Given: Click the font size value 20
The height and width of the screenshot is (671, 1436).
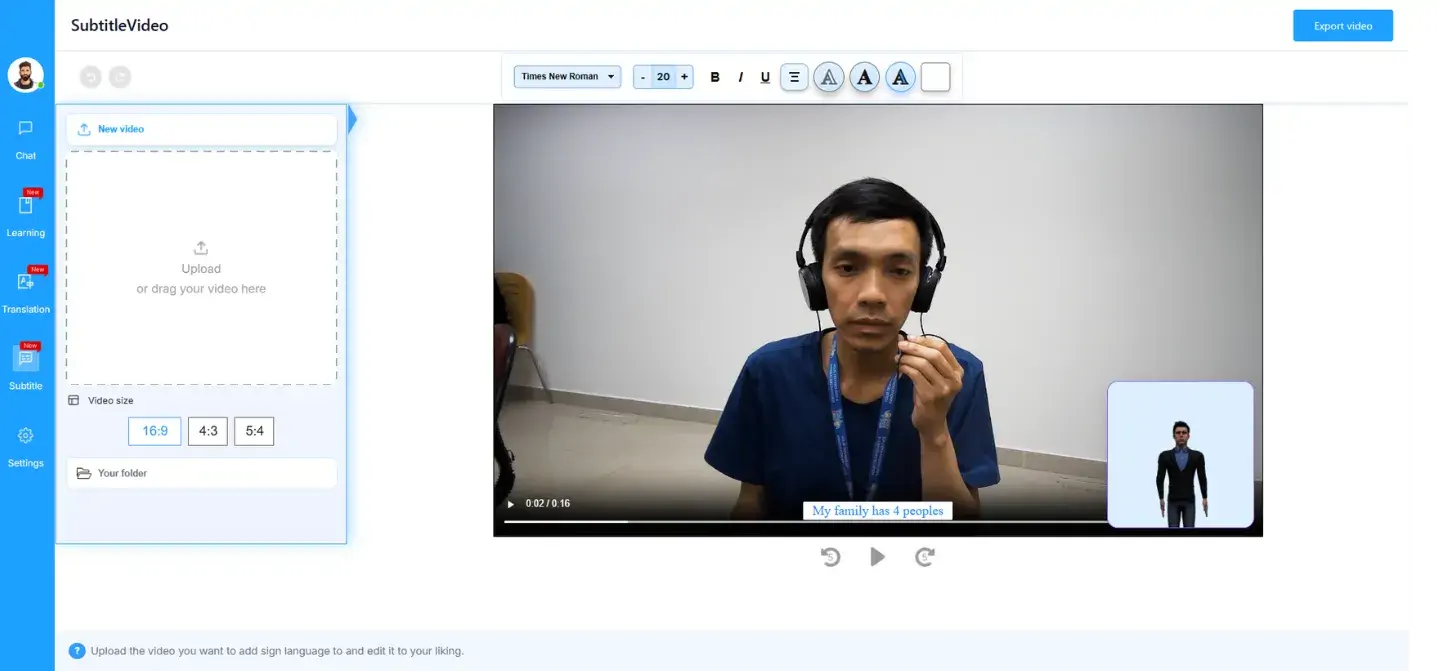Looking at the screenshot, I should click(663, 77).
